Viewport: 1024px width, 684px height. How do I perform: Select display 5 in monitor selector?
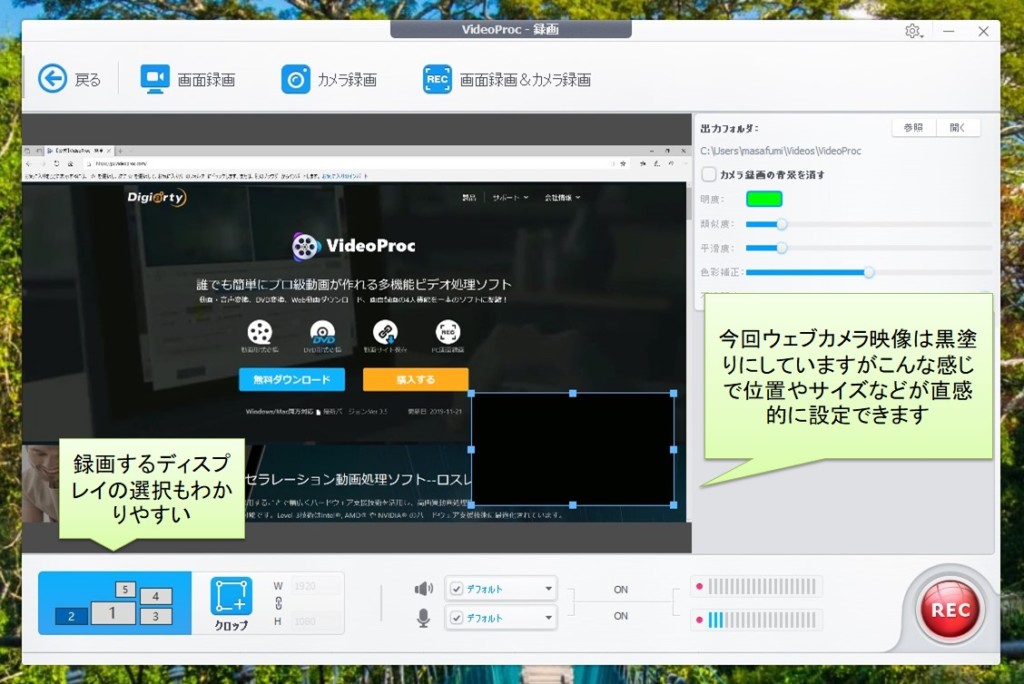(125, 589)
